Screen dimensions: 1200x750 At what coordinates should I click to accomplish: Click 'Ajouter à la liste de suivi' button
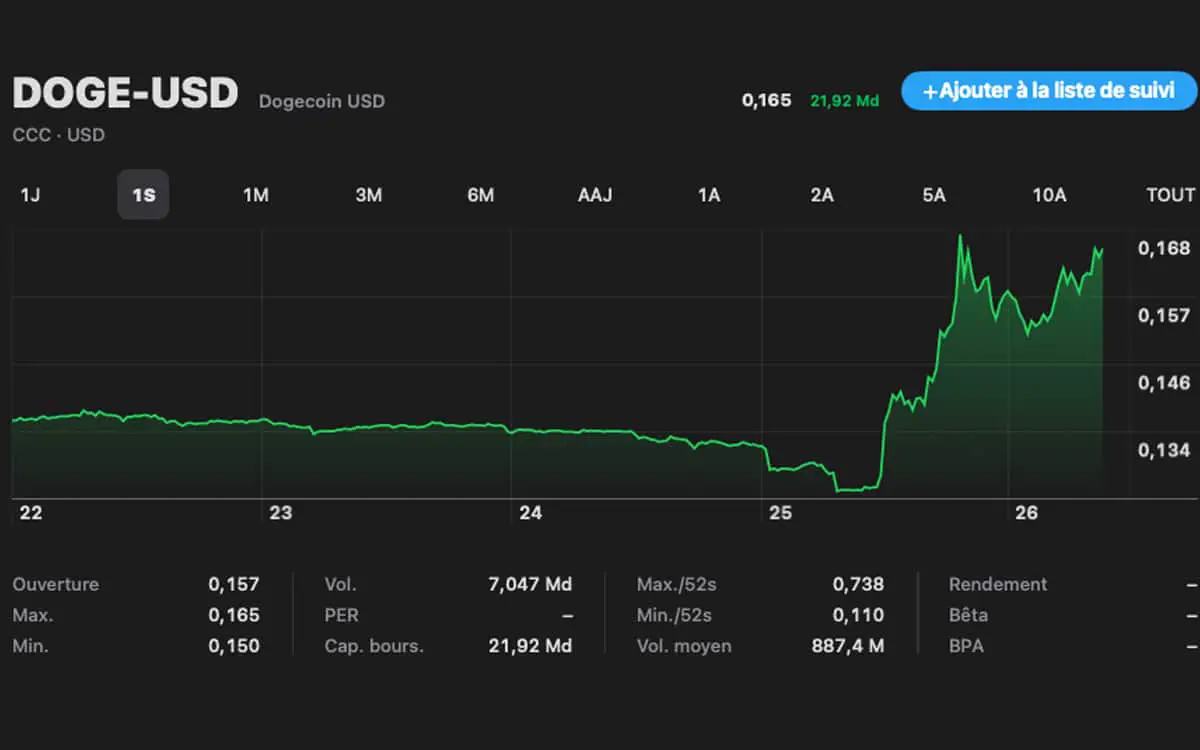coord(1049,91)
